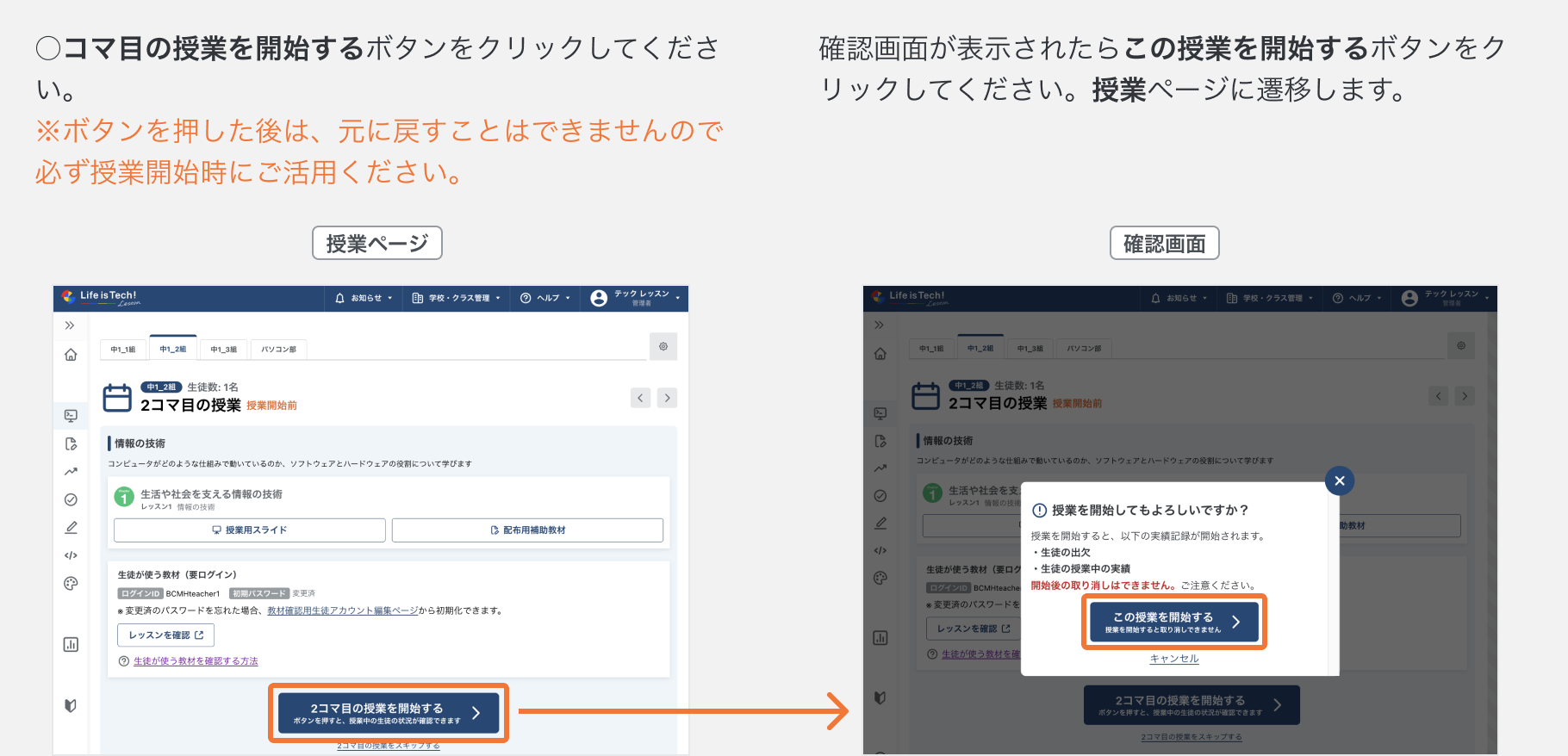Open テック レッスン user menu in 授業ページ screenshot
Image resolution: width=1568 pixels, height=756 pixels.
636,298
